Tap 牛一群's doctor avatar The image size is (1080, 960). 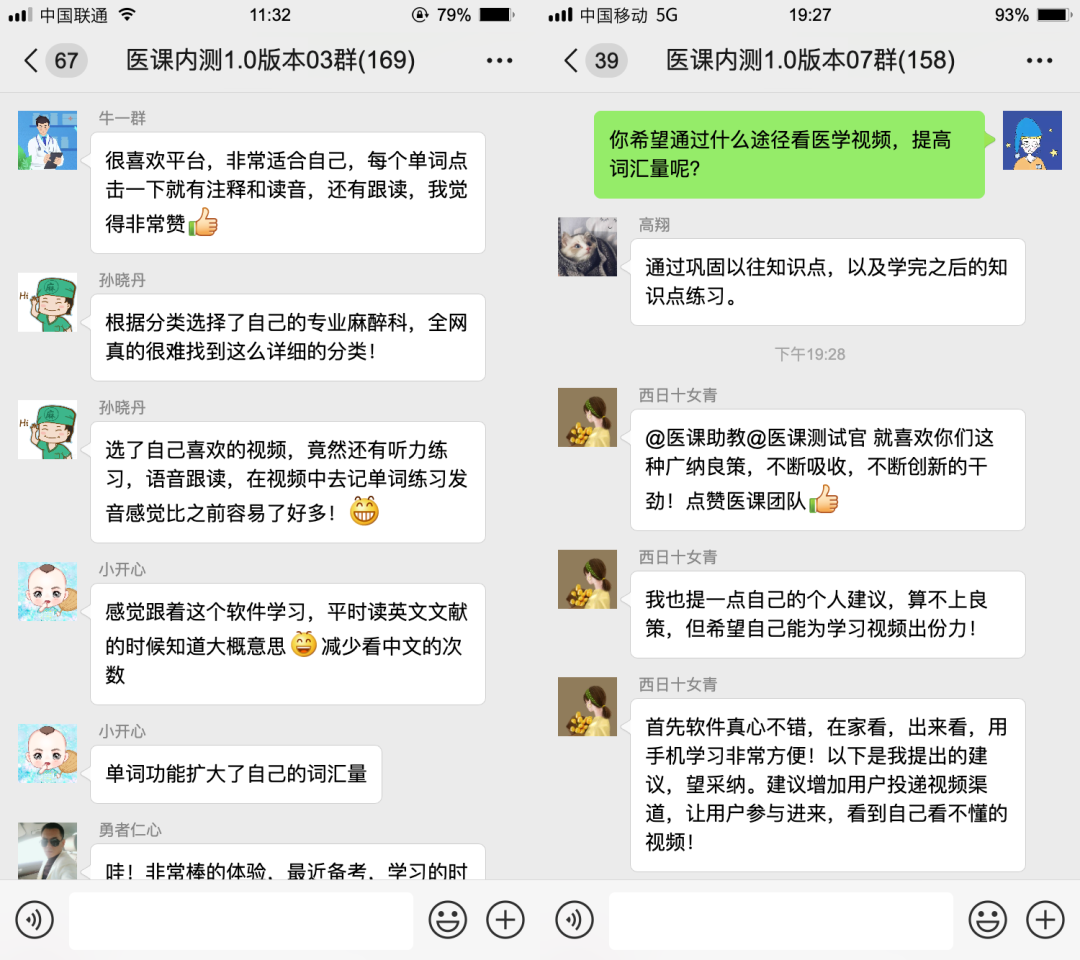[48, 140]
